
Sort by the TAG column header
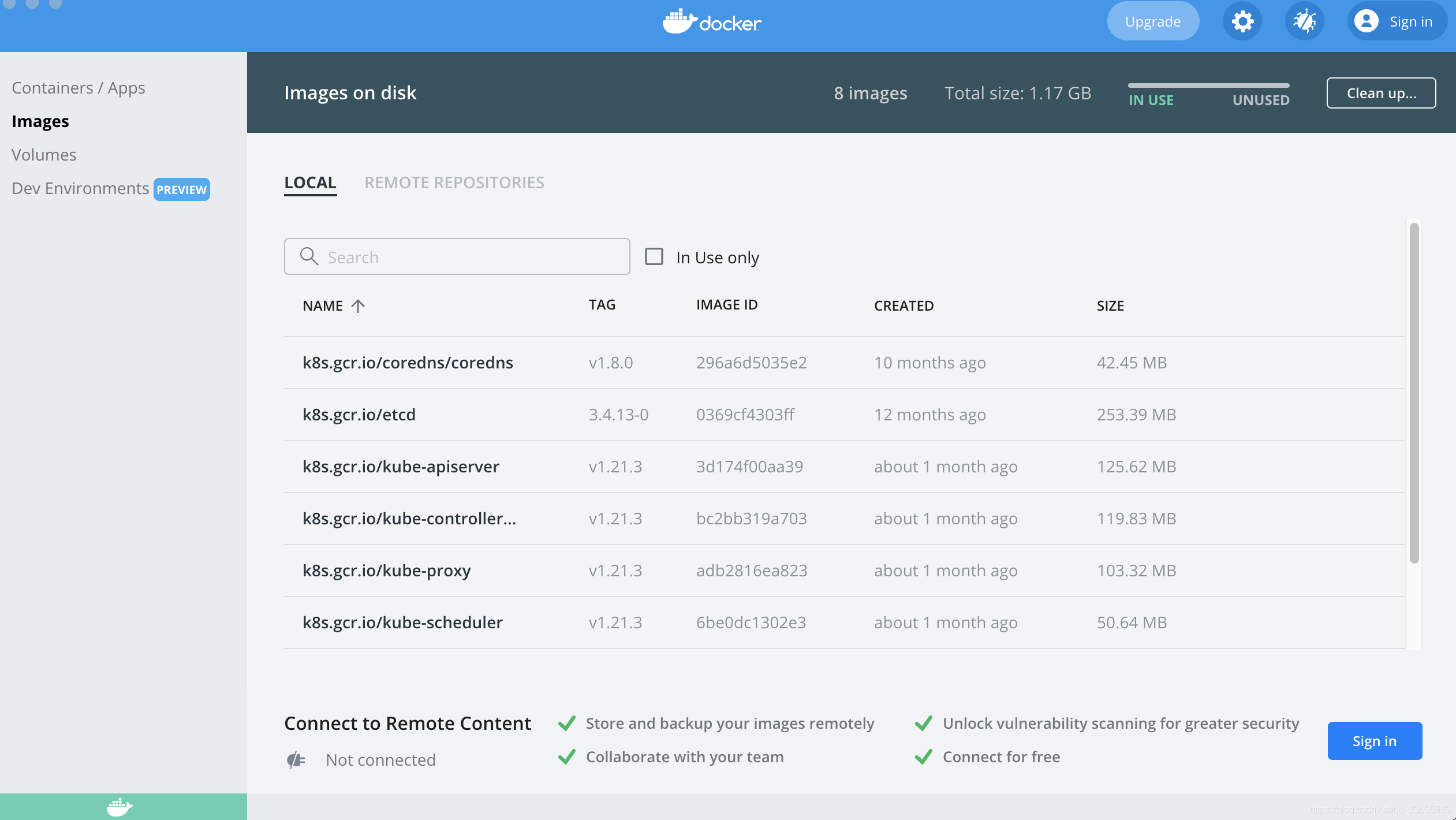tap(602, 305)
